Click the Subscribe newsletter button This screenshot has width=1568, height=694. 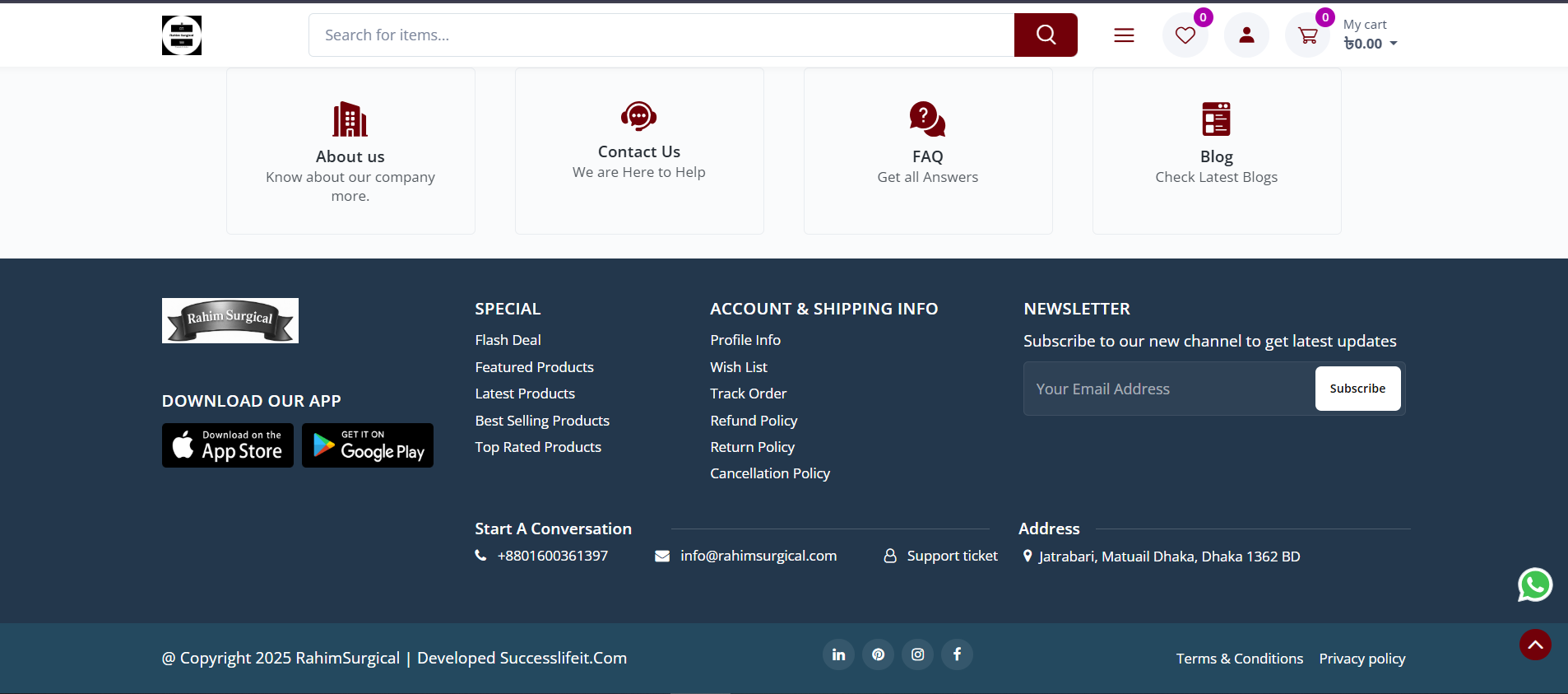coord(1357,389)
